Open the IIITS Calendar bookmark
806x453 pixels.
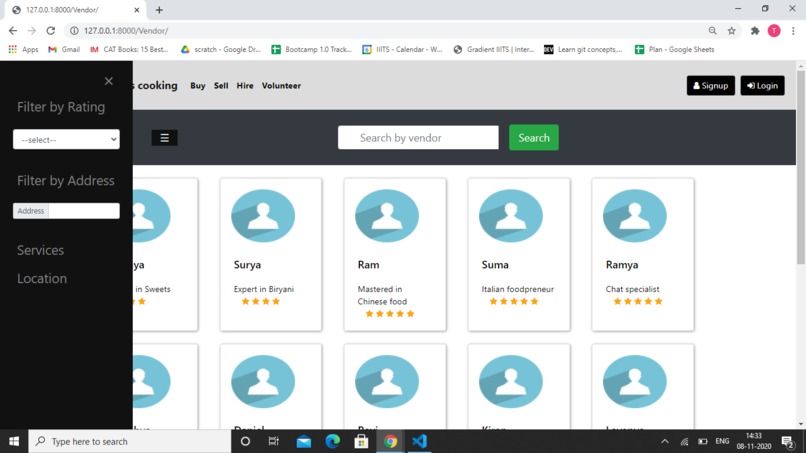click(402, 49)
